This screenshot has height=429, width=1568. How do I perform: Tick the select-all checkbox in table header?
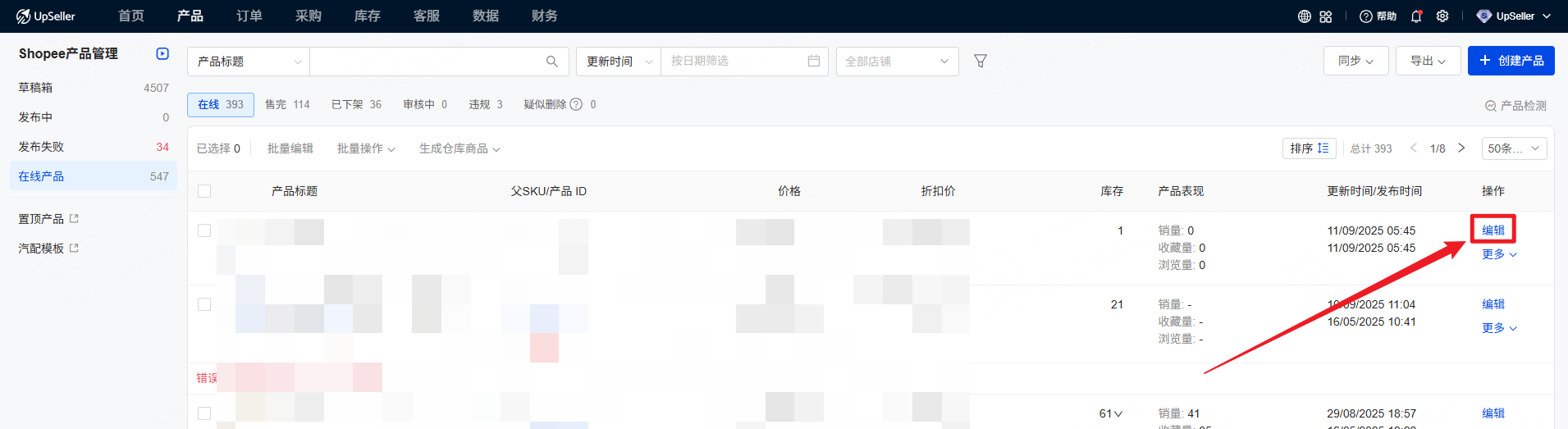204,191
